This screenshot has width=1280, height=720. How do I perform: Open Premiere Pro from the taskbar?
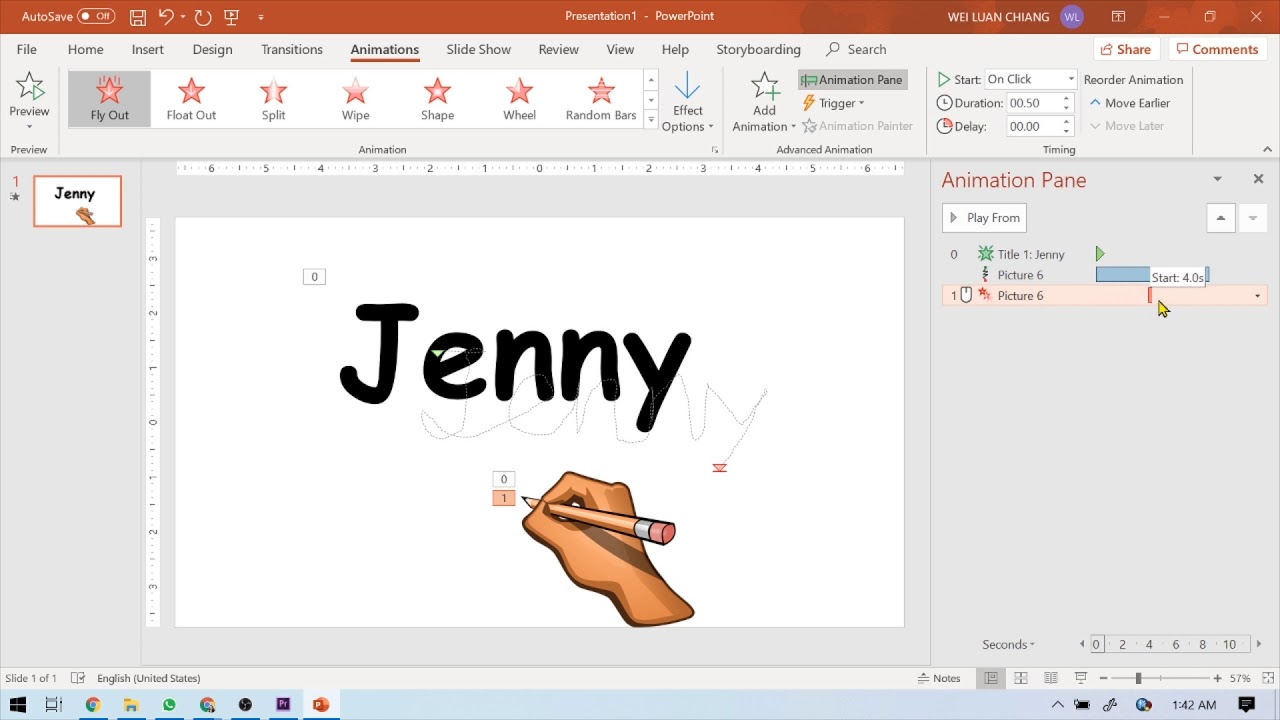[283, 705]
